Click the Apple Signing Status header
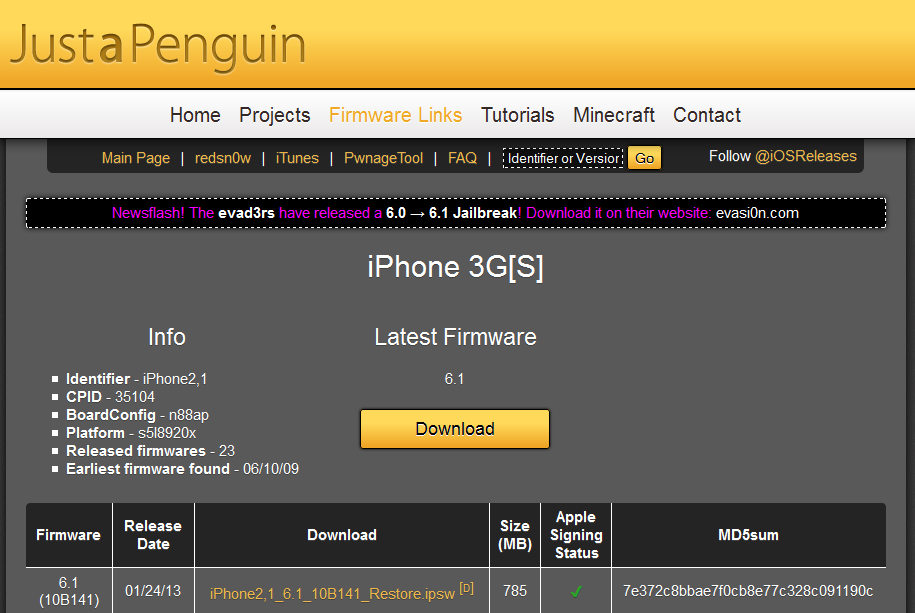This screenshot has width=915, height=613. pos(576,535)
